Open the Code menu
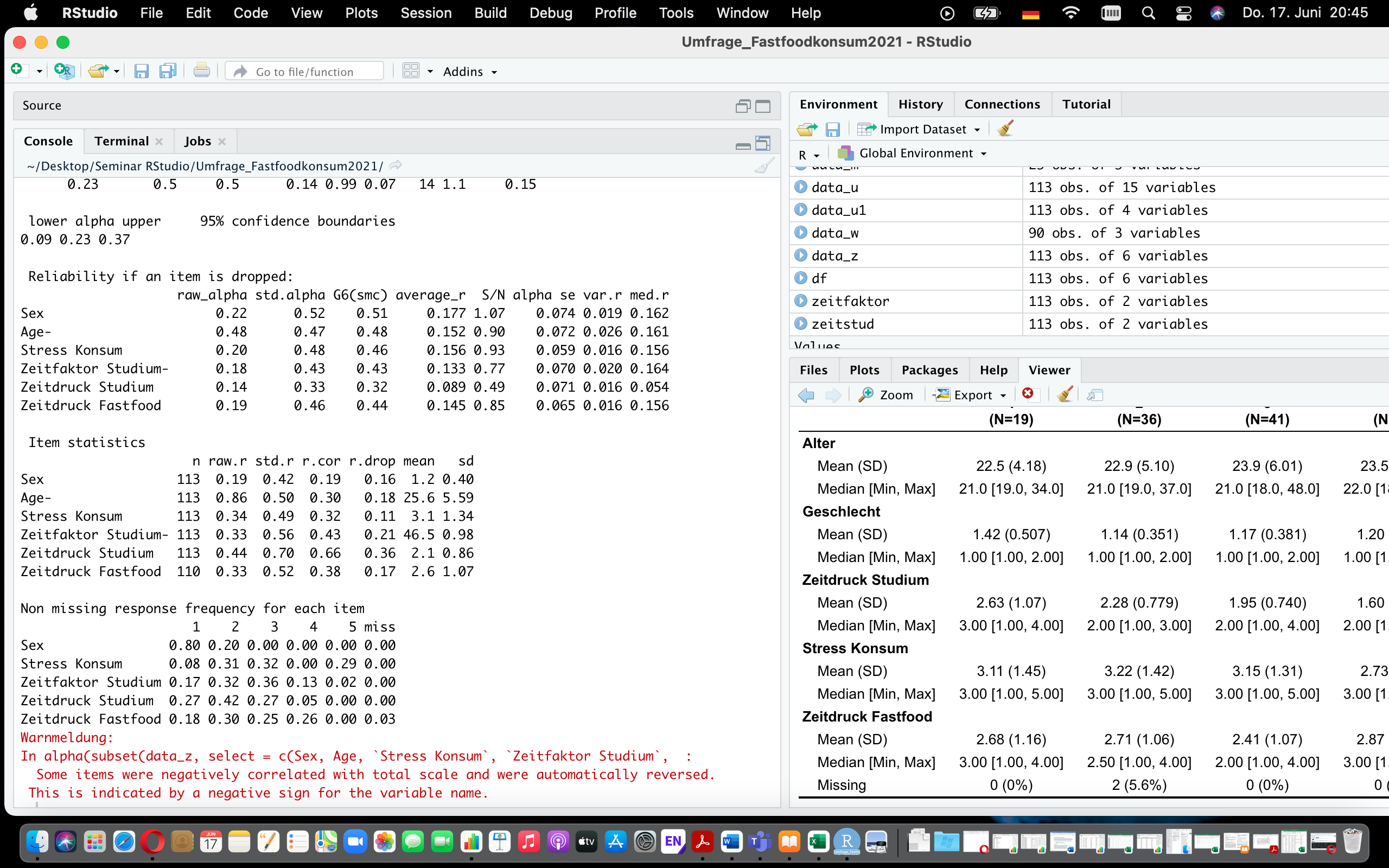Viewport: 1389px width, 868px height. 251,12
